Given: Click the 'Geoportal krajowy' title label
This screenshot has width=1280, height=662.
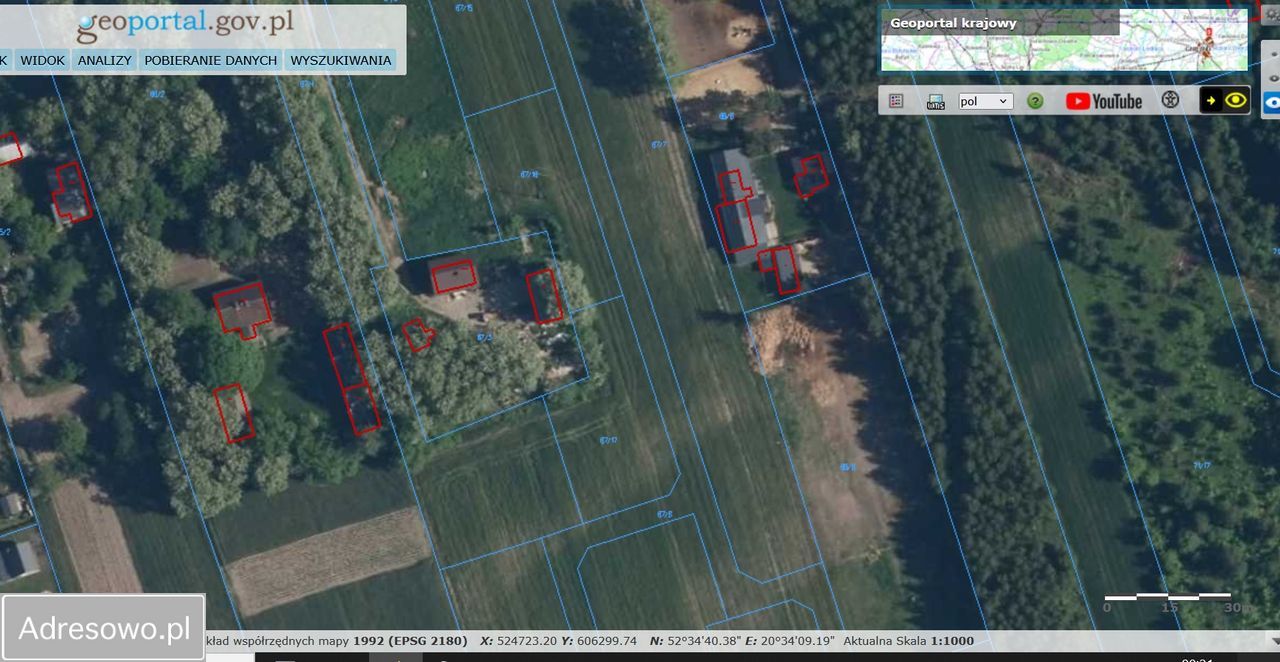Looking at the screenshot, I should (x=953, y=23).
